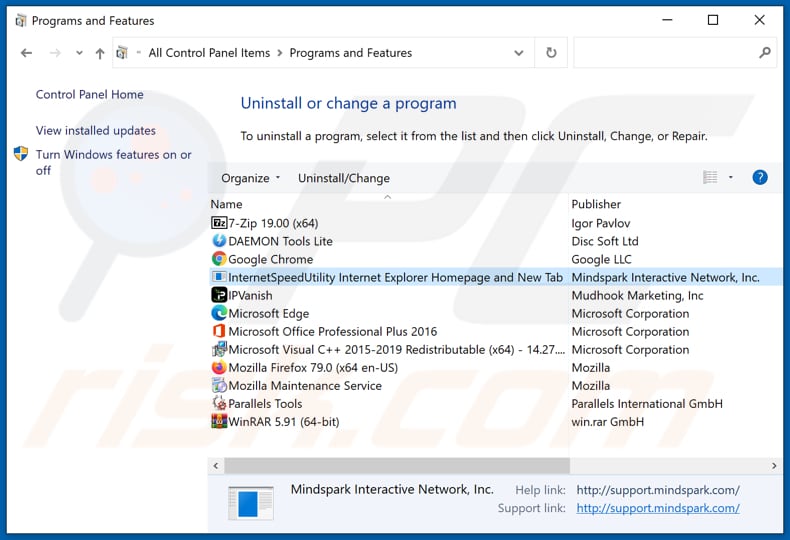The image size is (790, 540).
Task: Click All Control Panel Items breadcrumb
Action: point(209,53)
